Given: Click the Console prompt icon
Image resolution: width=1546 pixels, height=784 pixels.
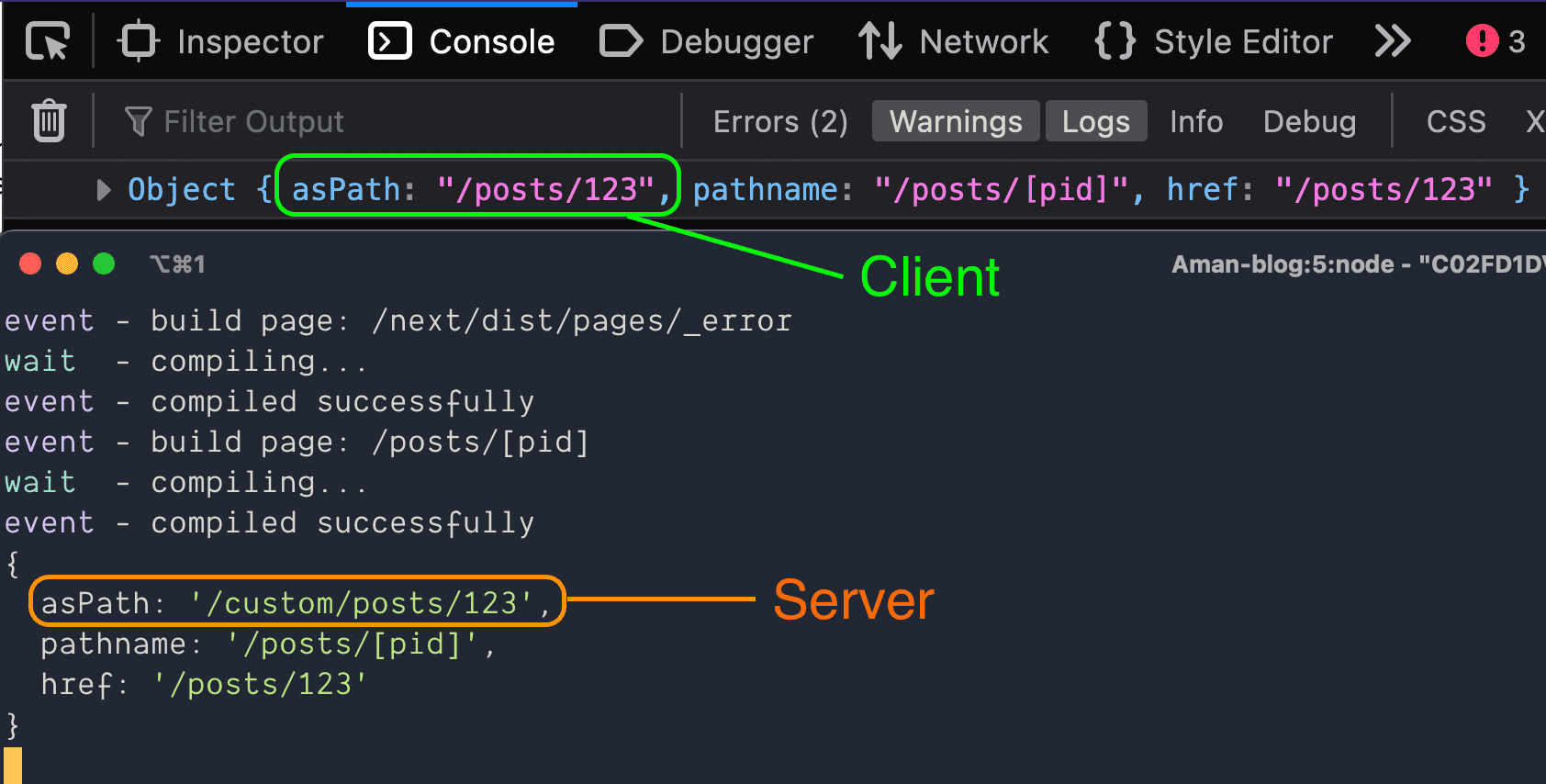Looking at the screenshot, I should coord(390,41).
